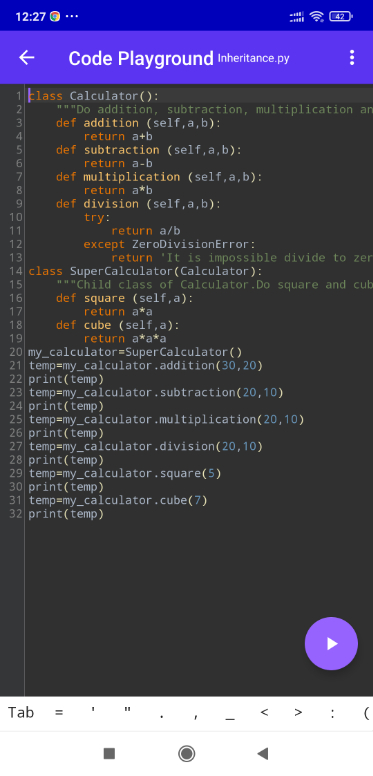Click the 'def cube (self,a):' line
This screenshot has height=776, width=373.
(118, 325)
